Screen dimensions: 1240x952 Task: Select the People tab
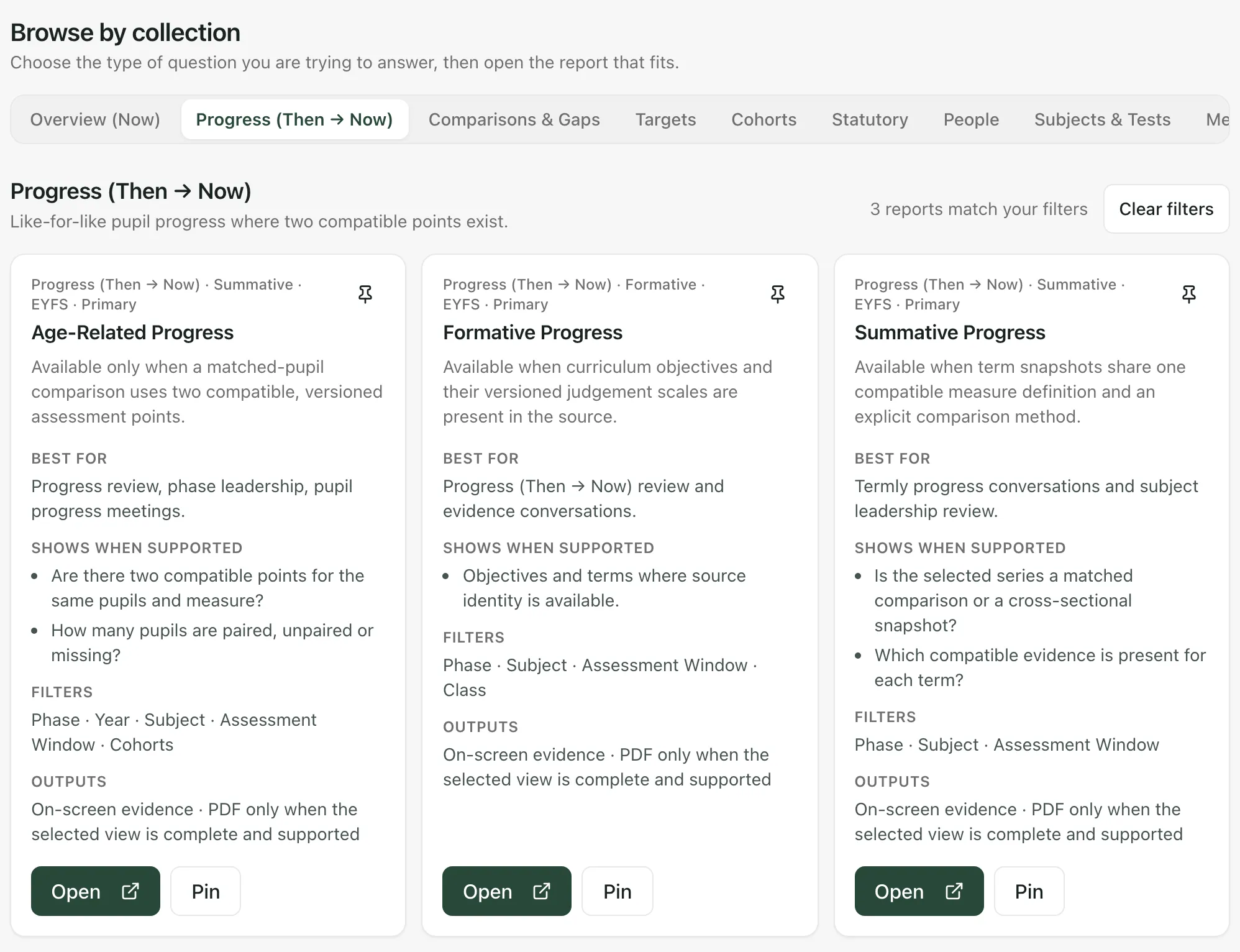click(971, 119)
